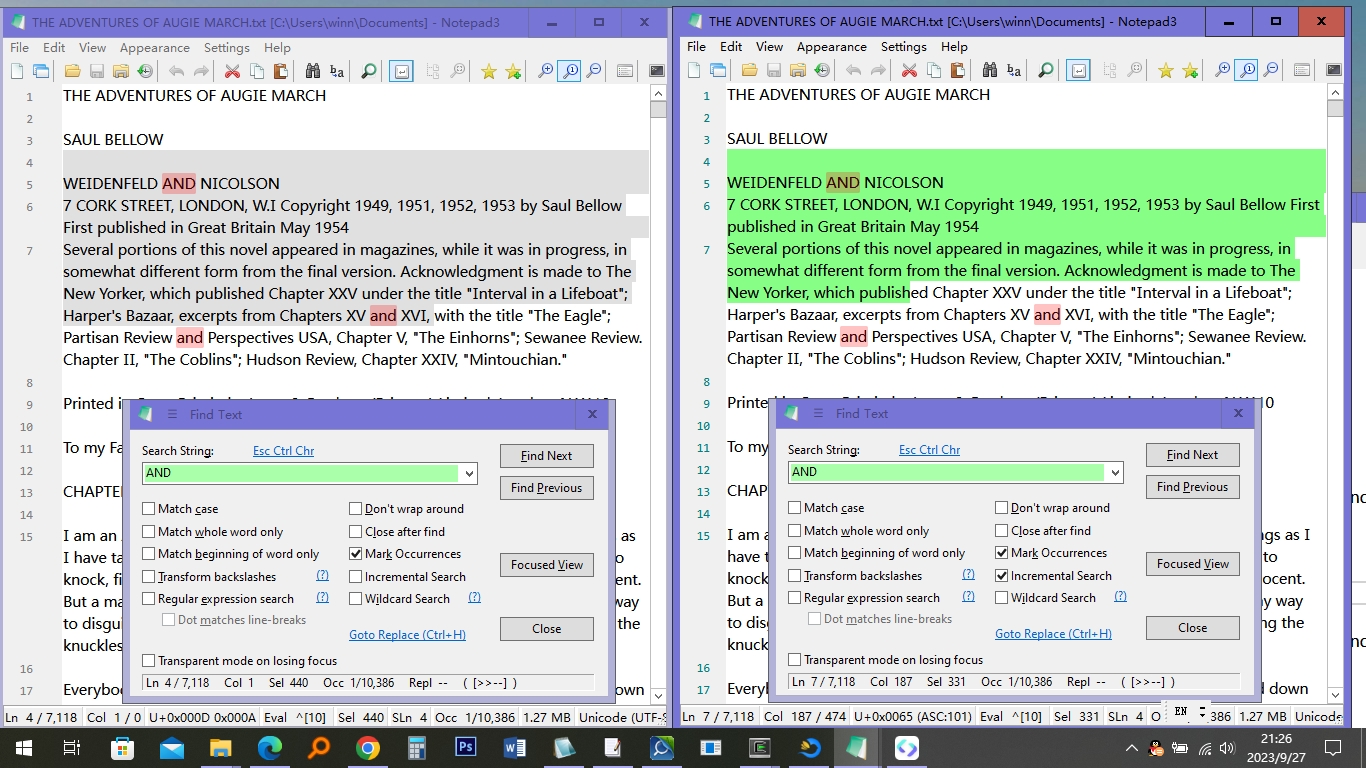Select the Zoom In magnifier icon
Screen dimensions: 1366x768
coord(545,70)
